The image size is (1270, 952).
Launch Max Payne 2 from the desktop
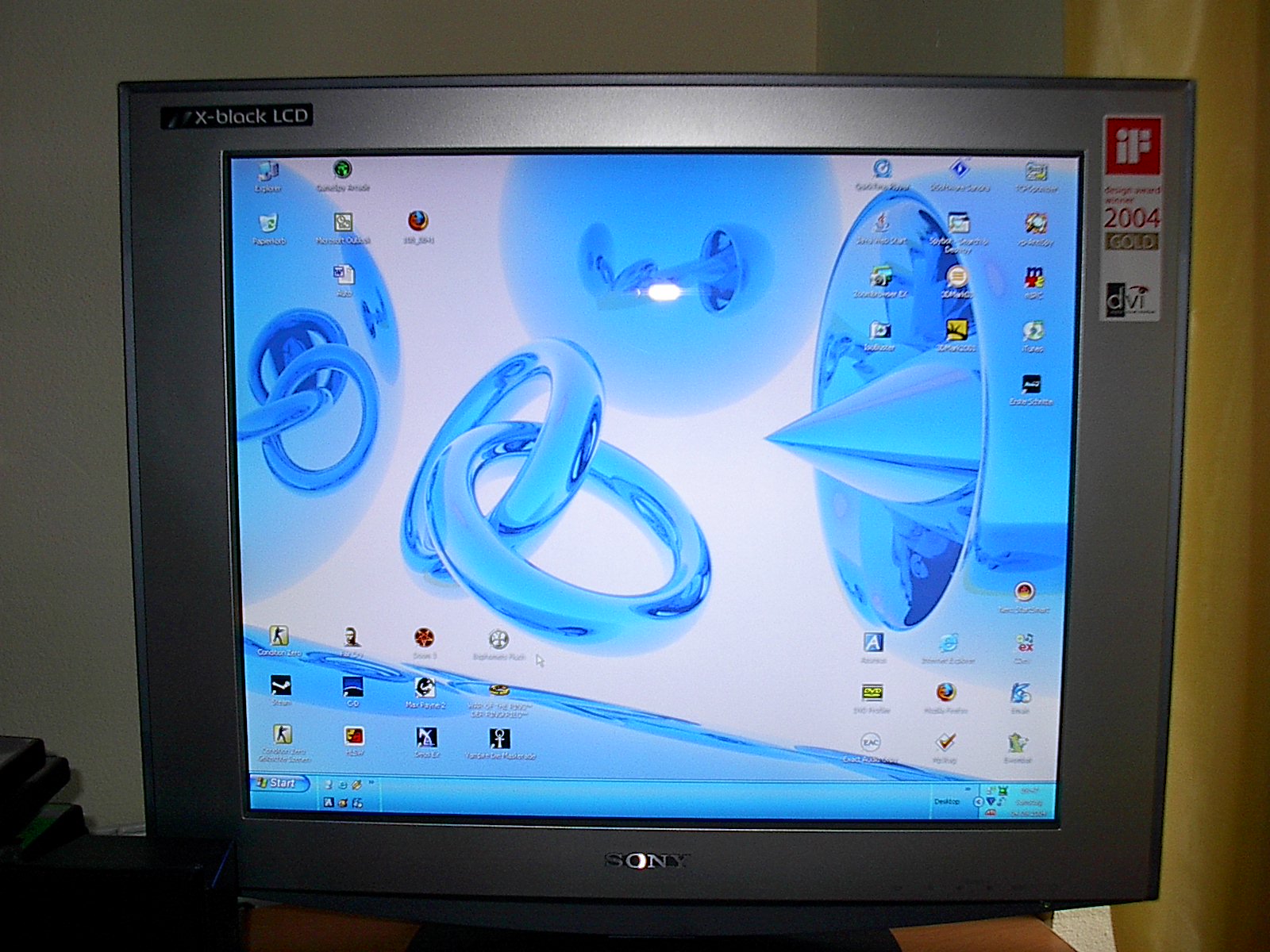pyautogui.click(x=425, y=688)
